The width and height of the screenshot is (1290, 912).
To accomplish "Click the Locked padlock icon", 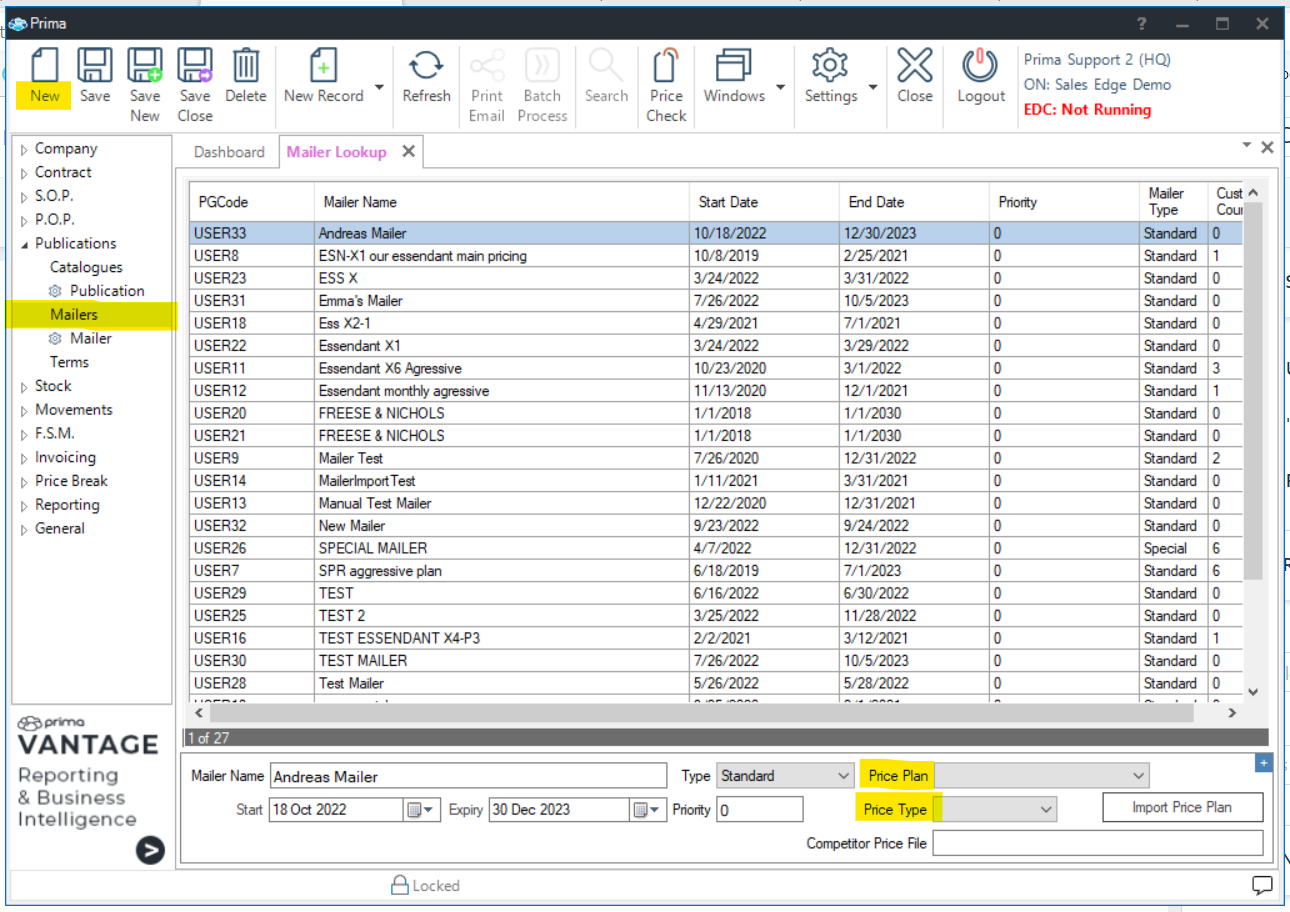I will [x=400, y=885].
